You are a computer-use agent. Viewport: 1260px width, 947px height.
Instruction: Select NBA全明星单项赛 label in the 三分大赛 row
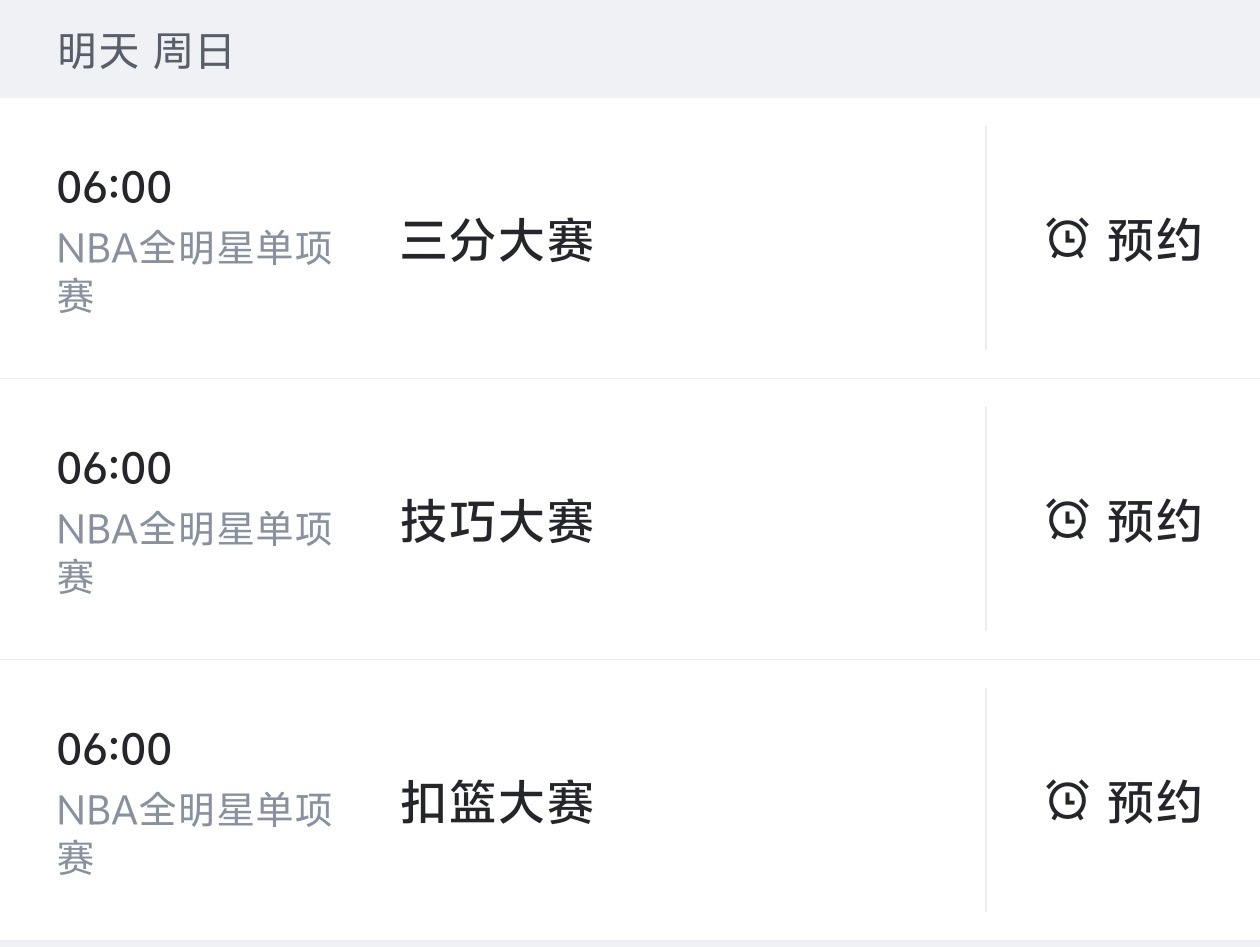click(x=194, y=250)
